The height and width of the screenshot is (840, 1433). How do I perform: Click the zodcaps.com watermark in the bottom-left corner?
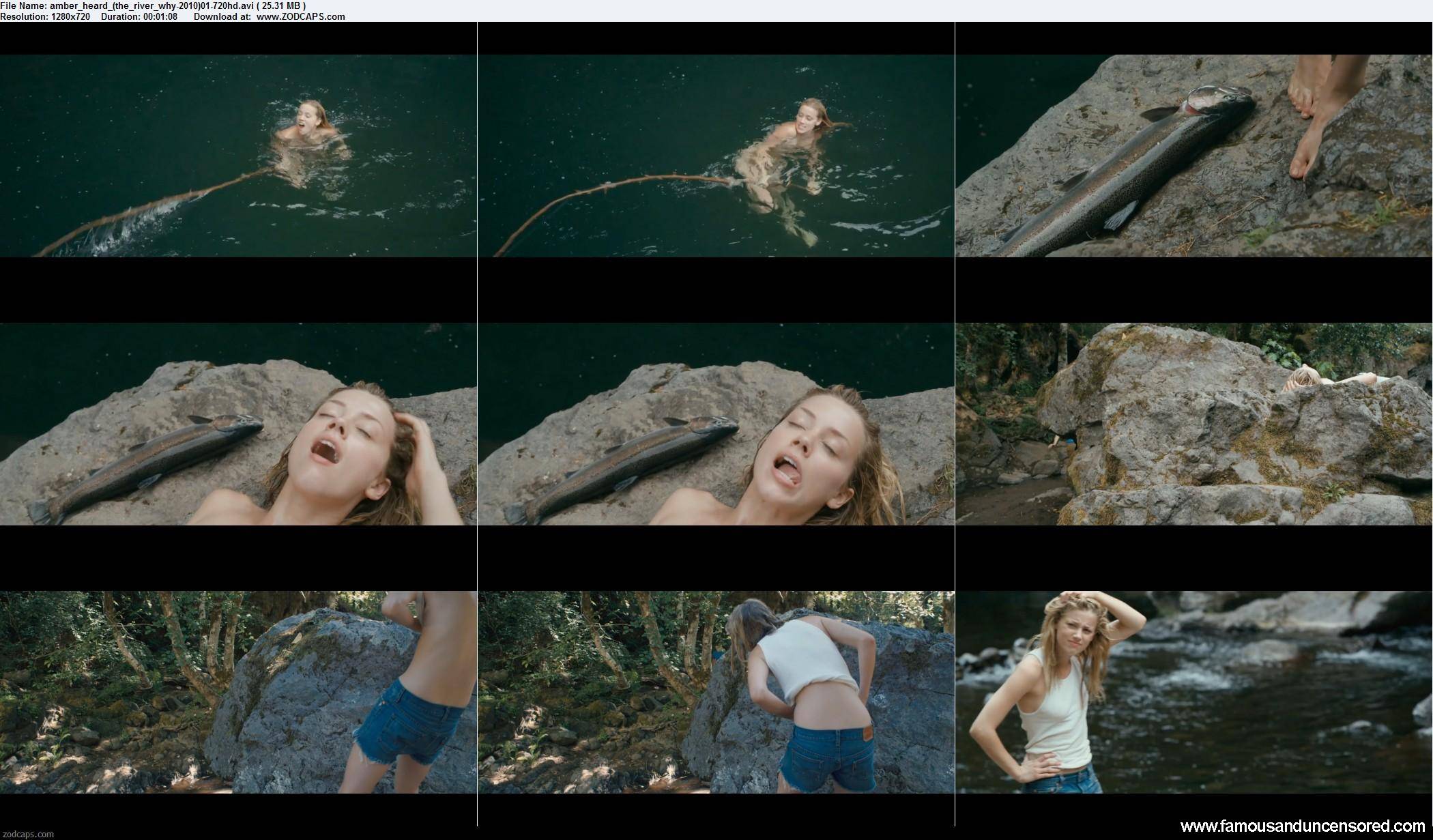[x=27, y=834]
